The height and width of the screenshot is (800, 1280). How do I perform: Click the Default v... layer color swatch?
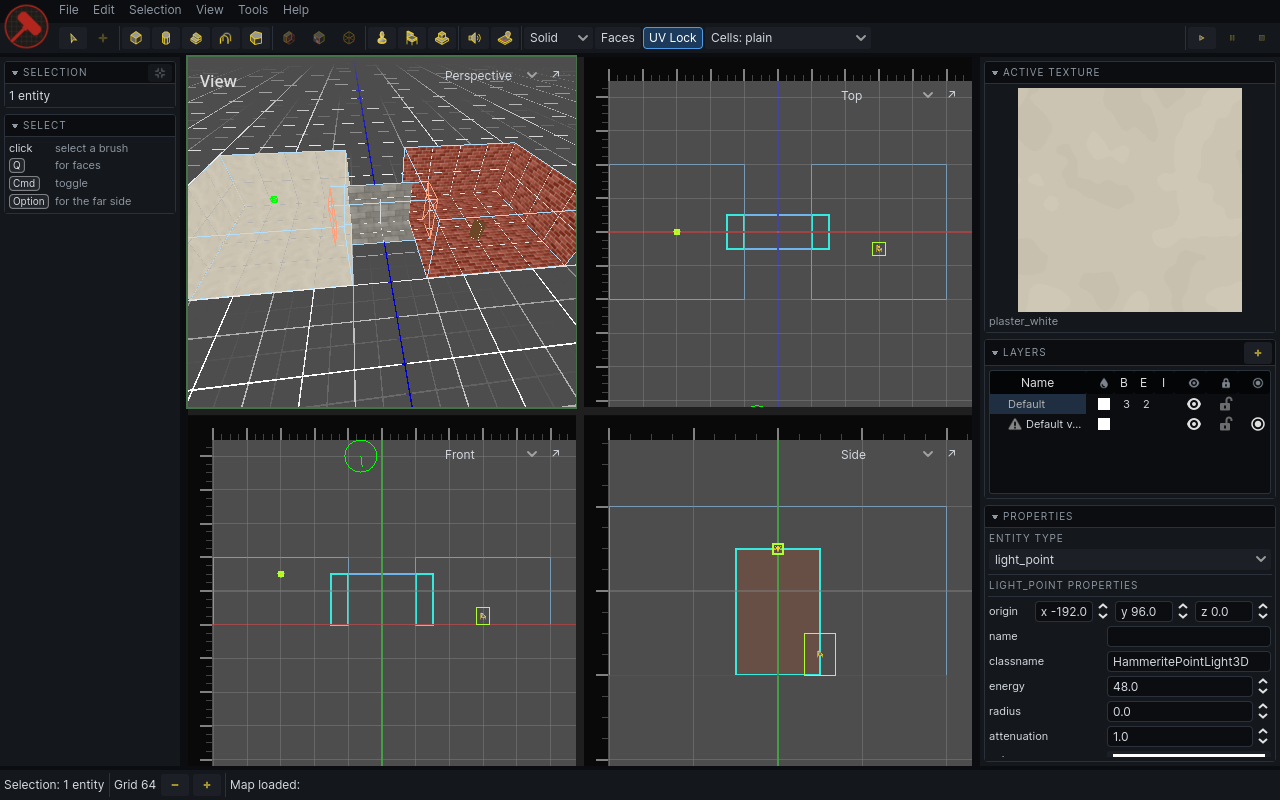[x=1104, y=424]
